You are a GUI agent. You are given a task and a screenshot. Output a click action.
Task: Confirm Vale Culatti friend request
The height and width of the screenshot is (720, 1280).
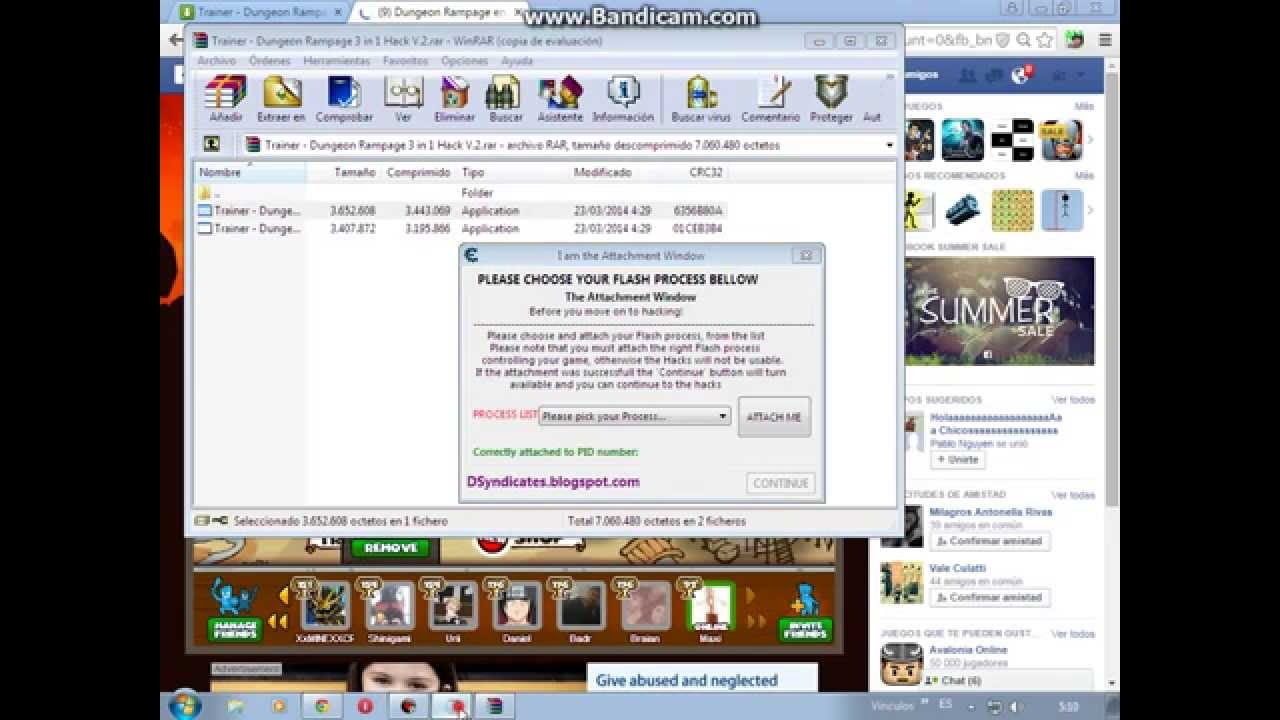(x=988, y=597)
